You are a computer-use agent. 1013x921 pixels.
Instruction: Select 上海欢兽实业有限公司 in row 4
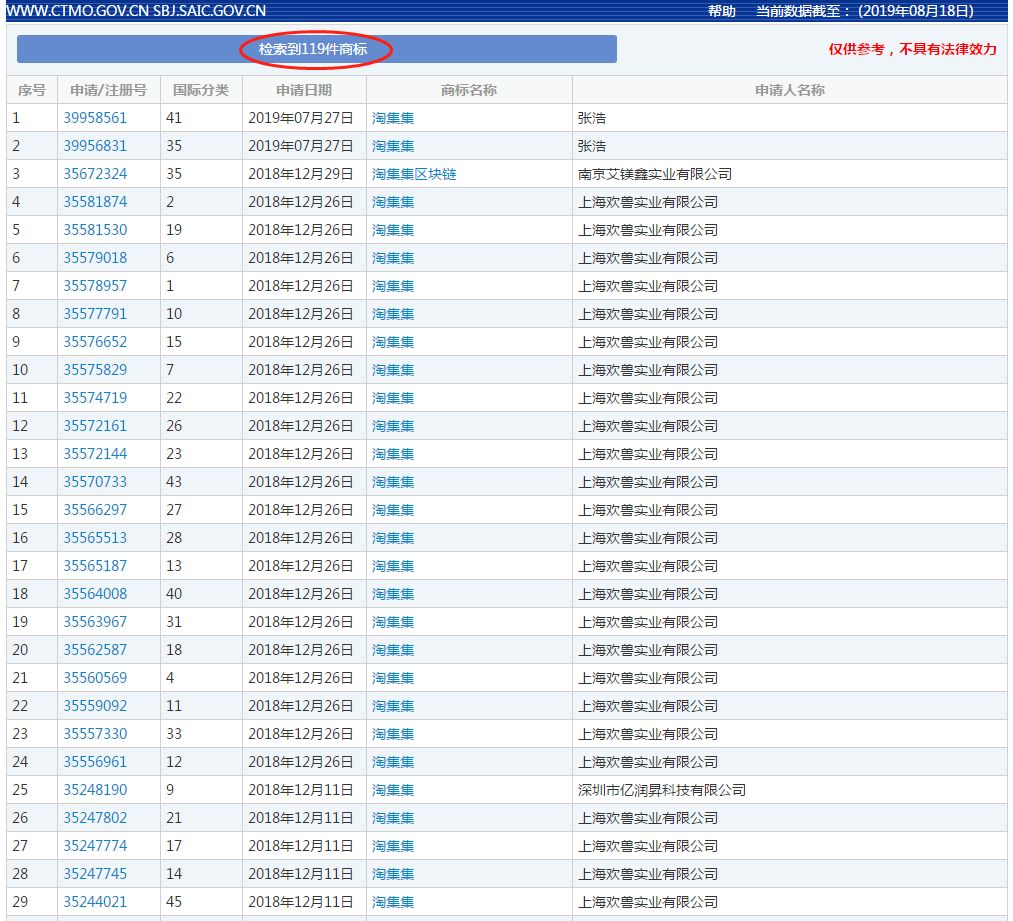(648, 202)
